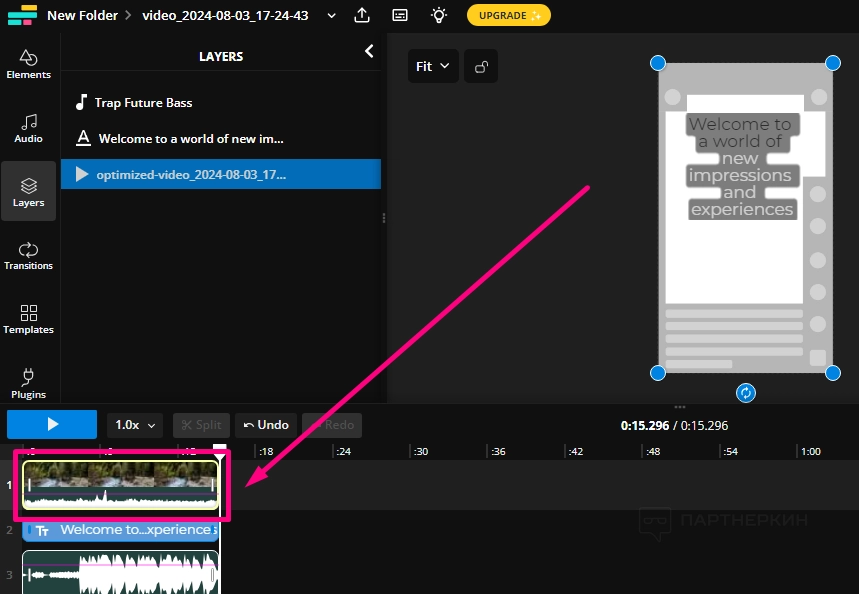
Task: Click the :30 mark on timeline ruler
Action: [420, 452]
